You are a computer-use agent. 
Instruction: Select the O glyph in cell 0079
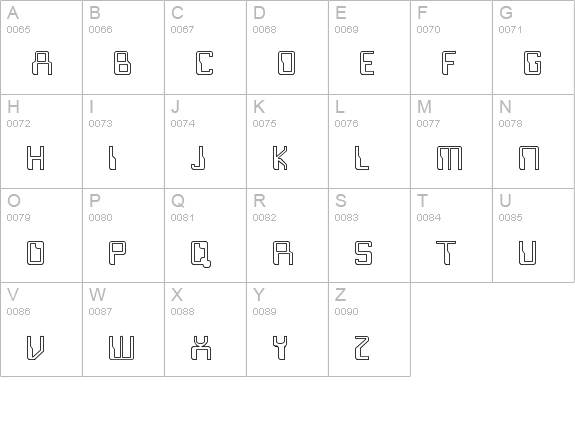coord(36,253)
